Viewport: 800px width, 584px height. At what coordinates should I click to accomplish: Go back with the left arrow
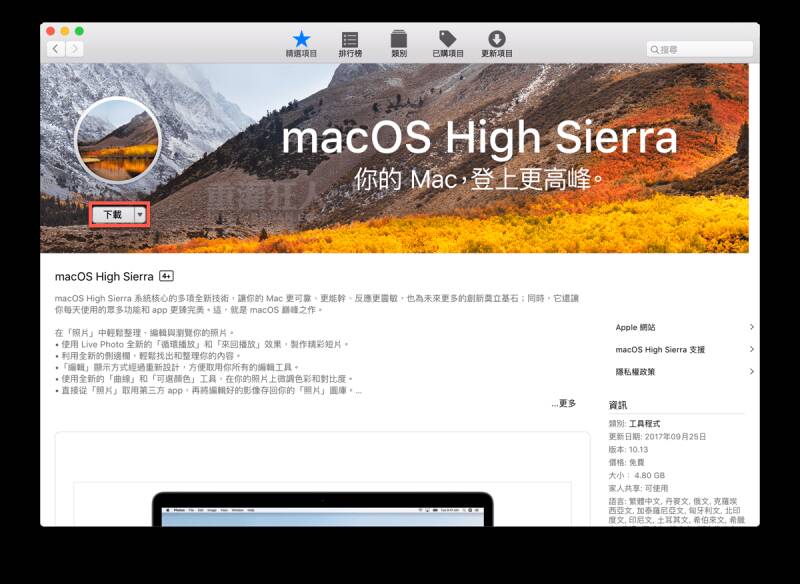tap(56, 49)
